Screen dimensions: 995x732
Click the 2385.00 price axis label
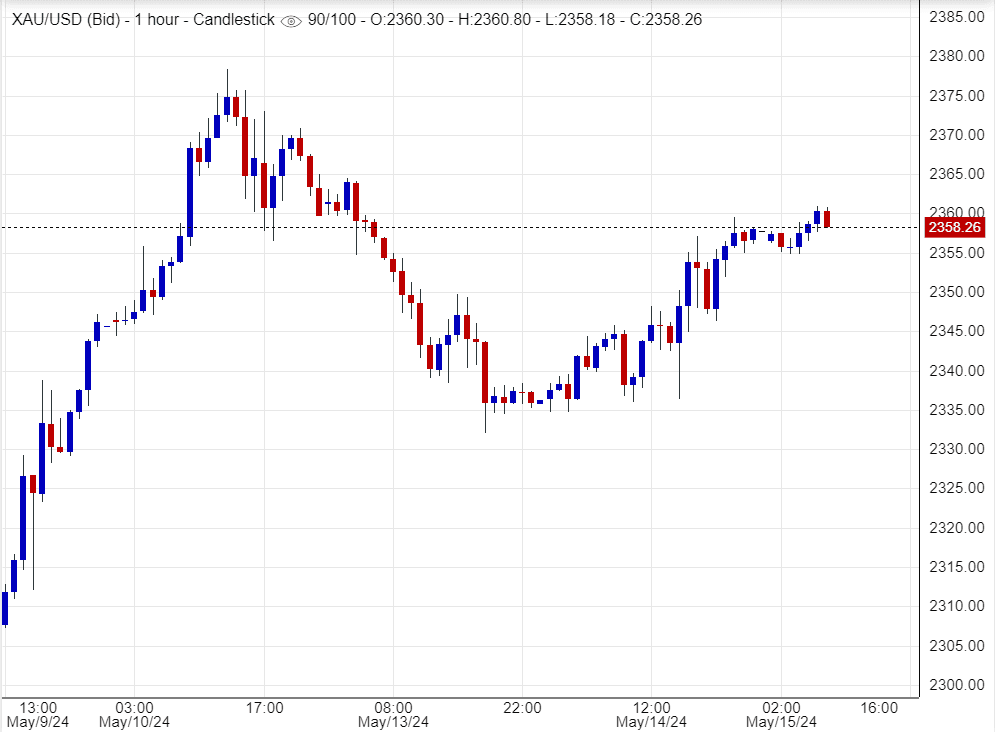tap(955, 17)
